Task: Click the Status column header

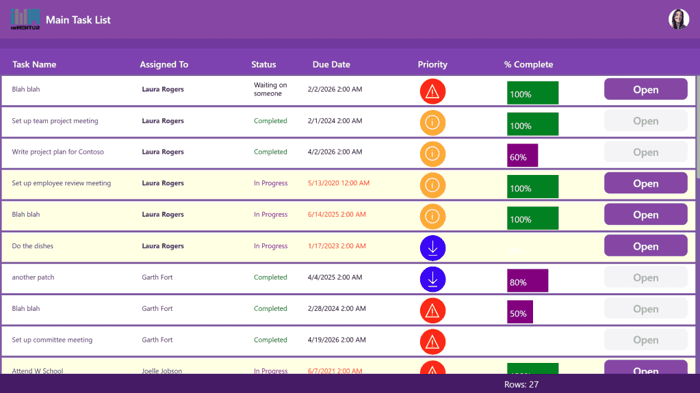Action: tap(263, 64)
